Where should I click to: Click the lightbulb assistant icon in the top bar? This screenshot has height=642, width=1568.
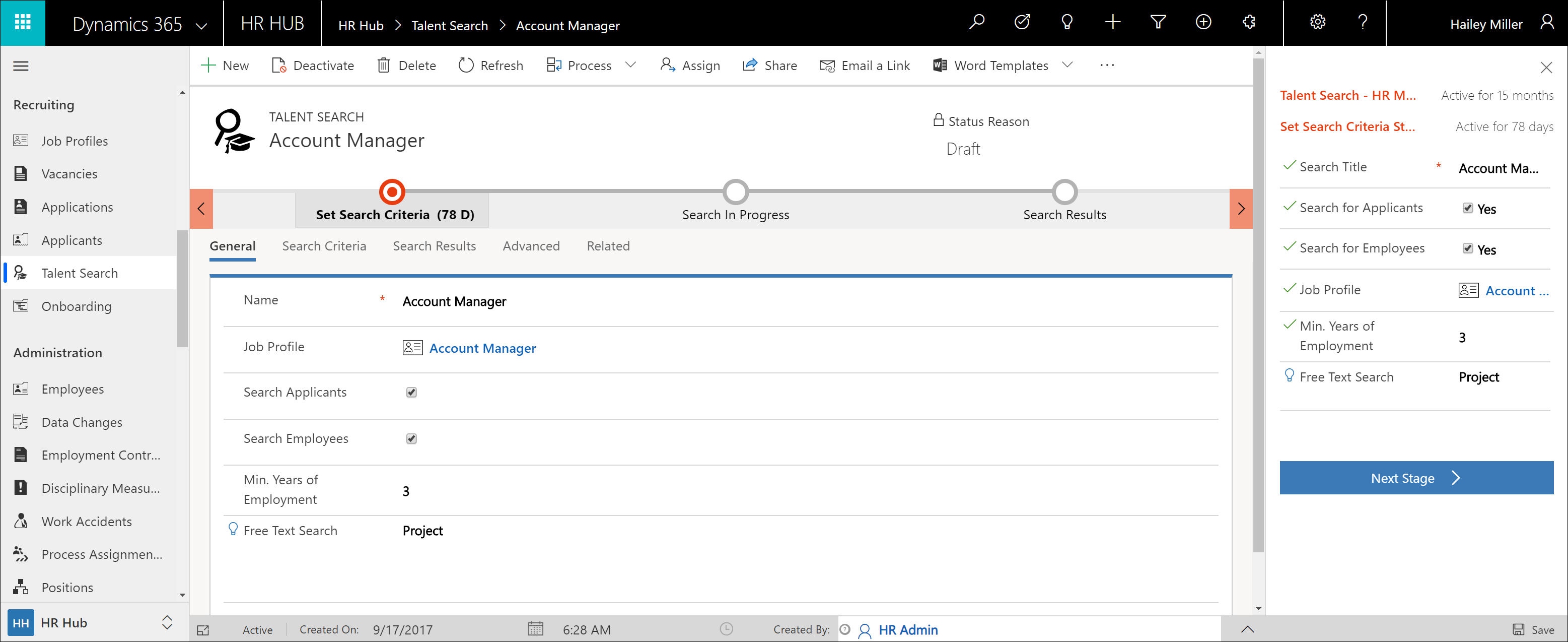click(x=1067, y=23)
